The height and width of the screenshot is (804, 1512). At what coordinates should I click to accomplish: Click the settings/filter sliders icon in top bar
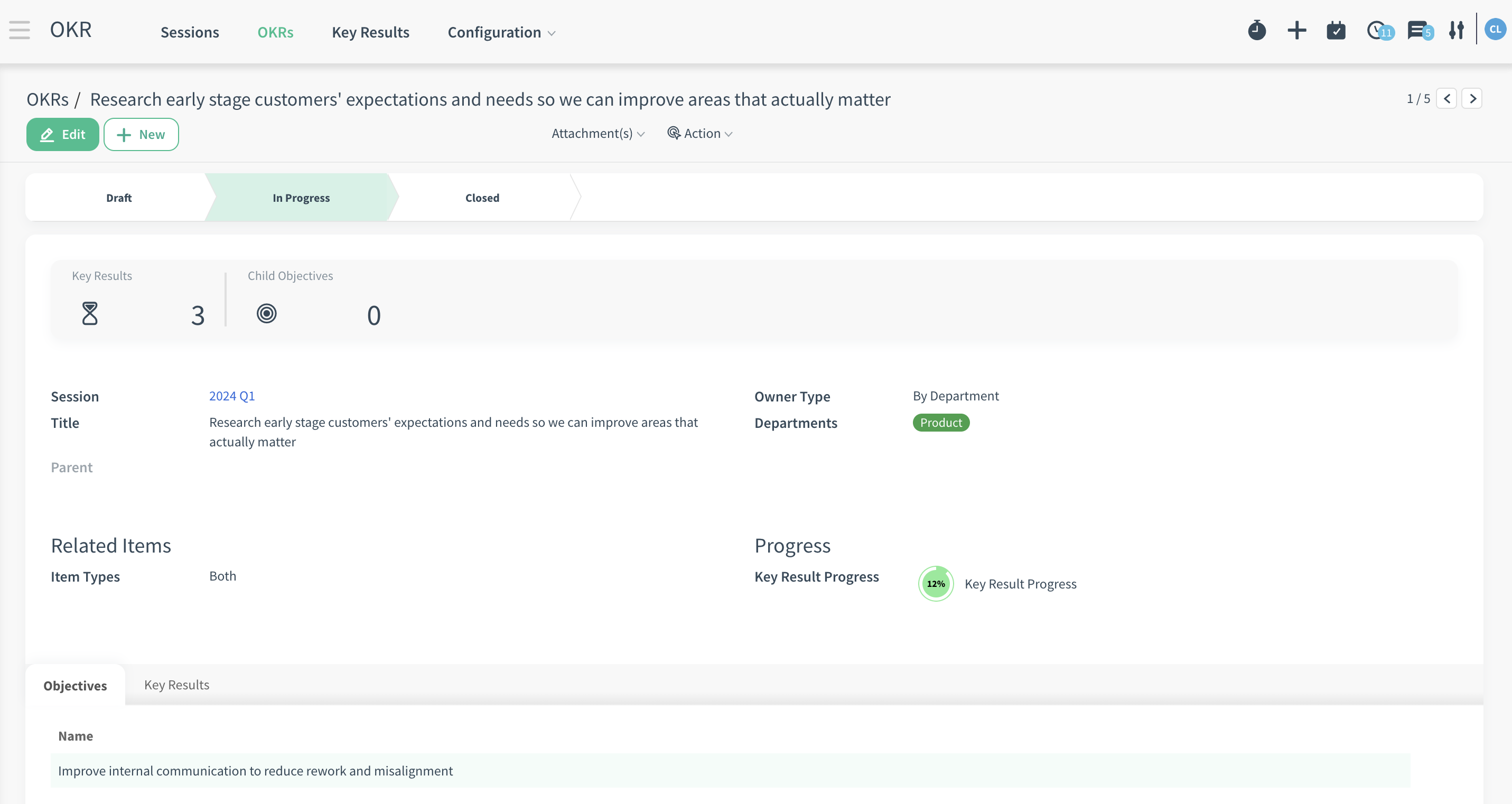pyautogui.click(x=1456, y=31)
